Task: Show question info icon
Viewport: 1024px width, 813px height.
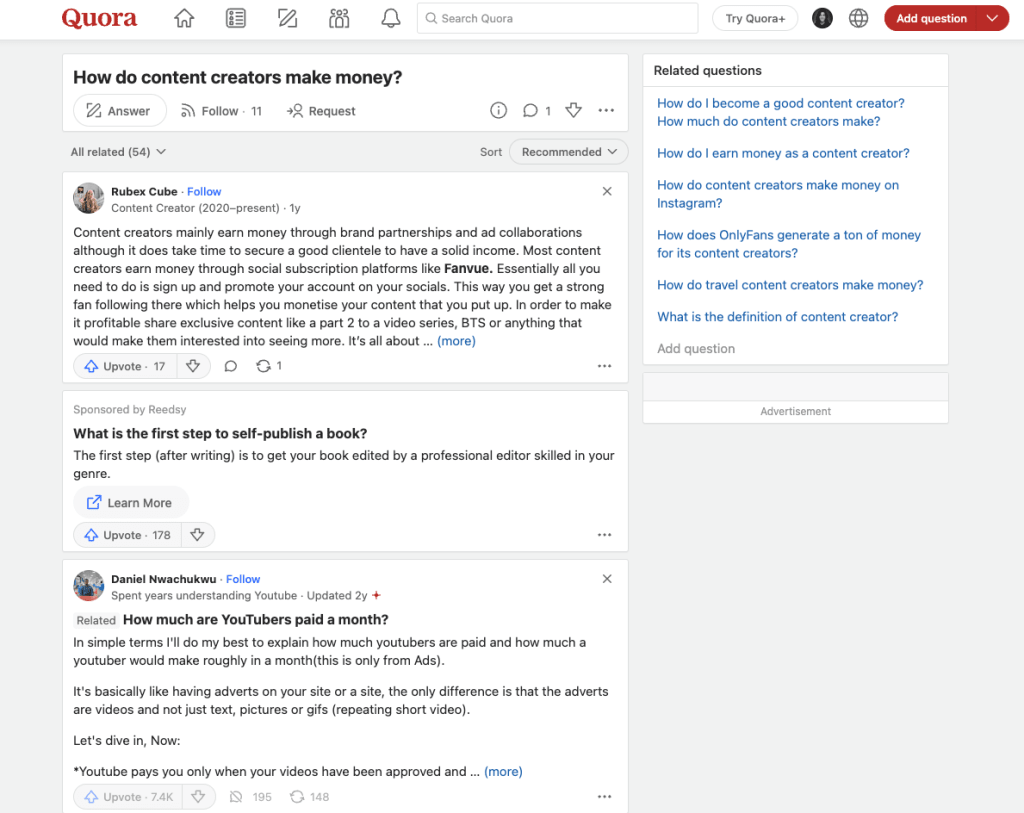Action: (498, 110)
